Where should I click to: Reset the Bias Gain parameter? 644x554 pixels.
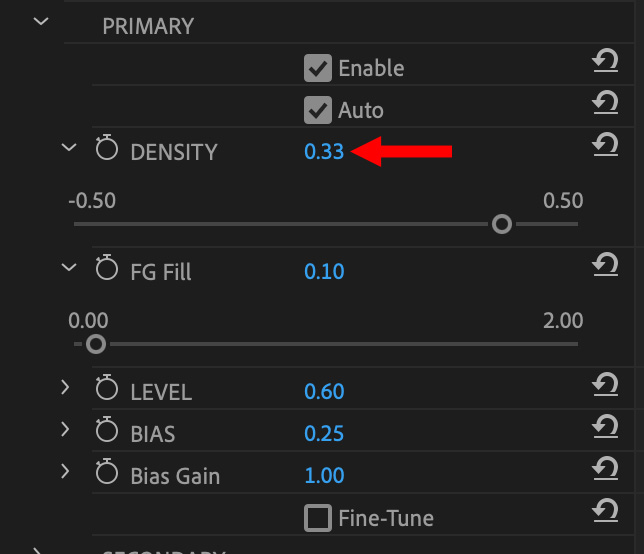604,469
